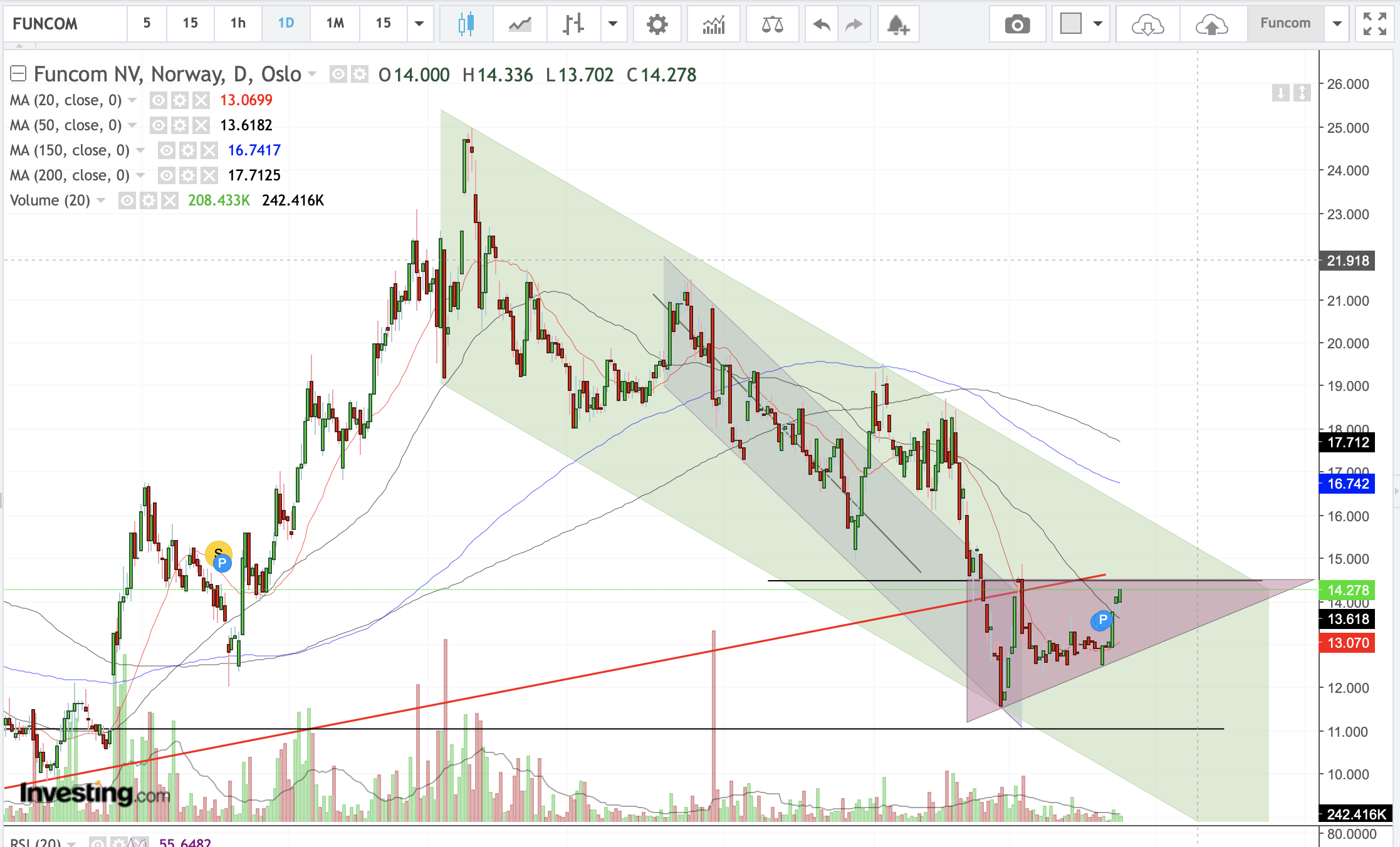Viewport: 1400px width, 847px height.
Task: Click the chart layout square icon
Action: coord(1071,24)
